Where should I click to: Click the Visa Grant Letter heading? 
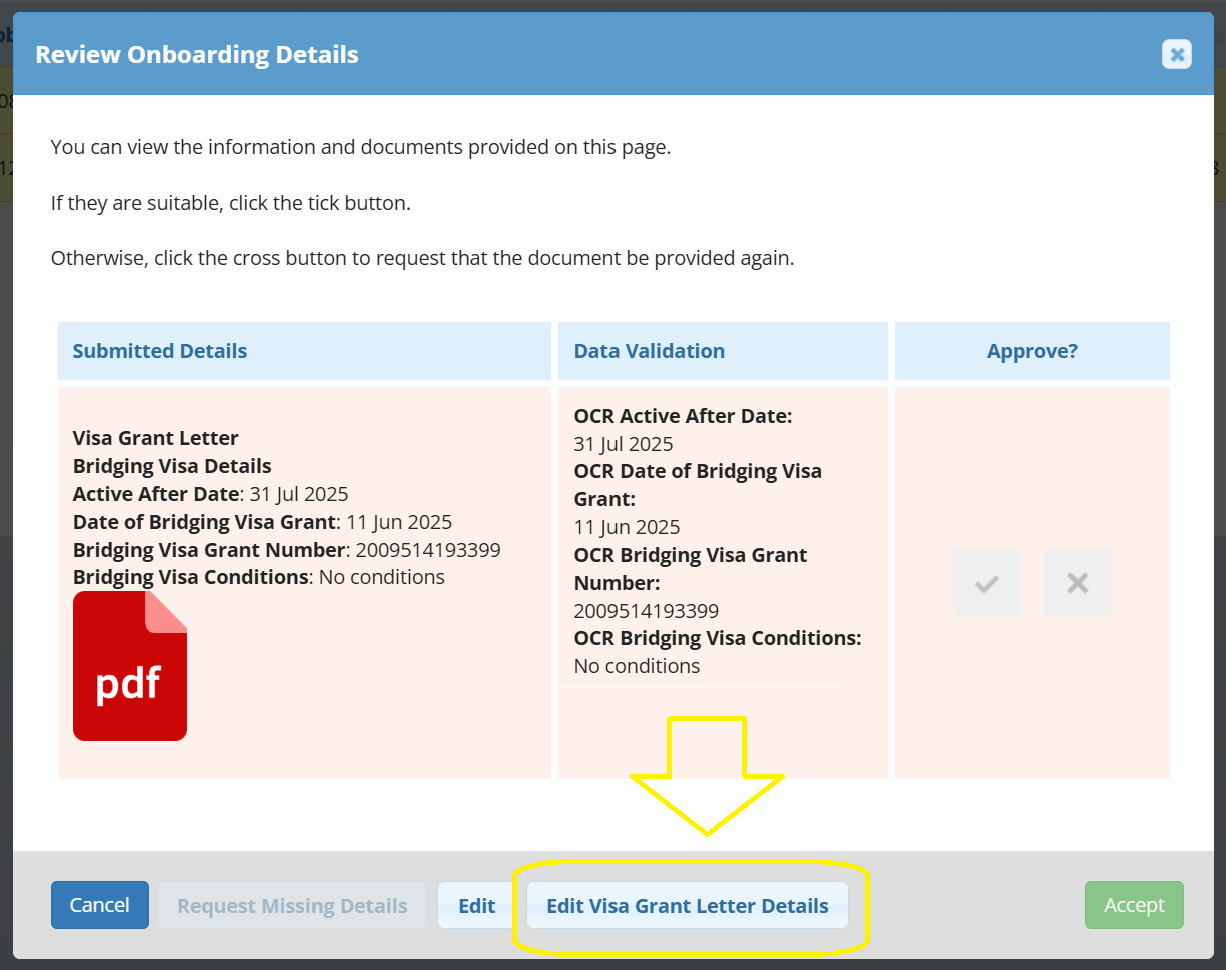(156, 438)
